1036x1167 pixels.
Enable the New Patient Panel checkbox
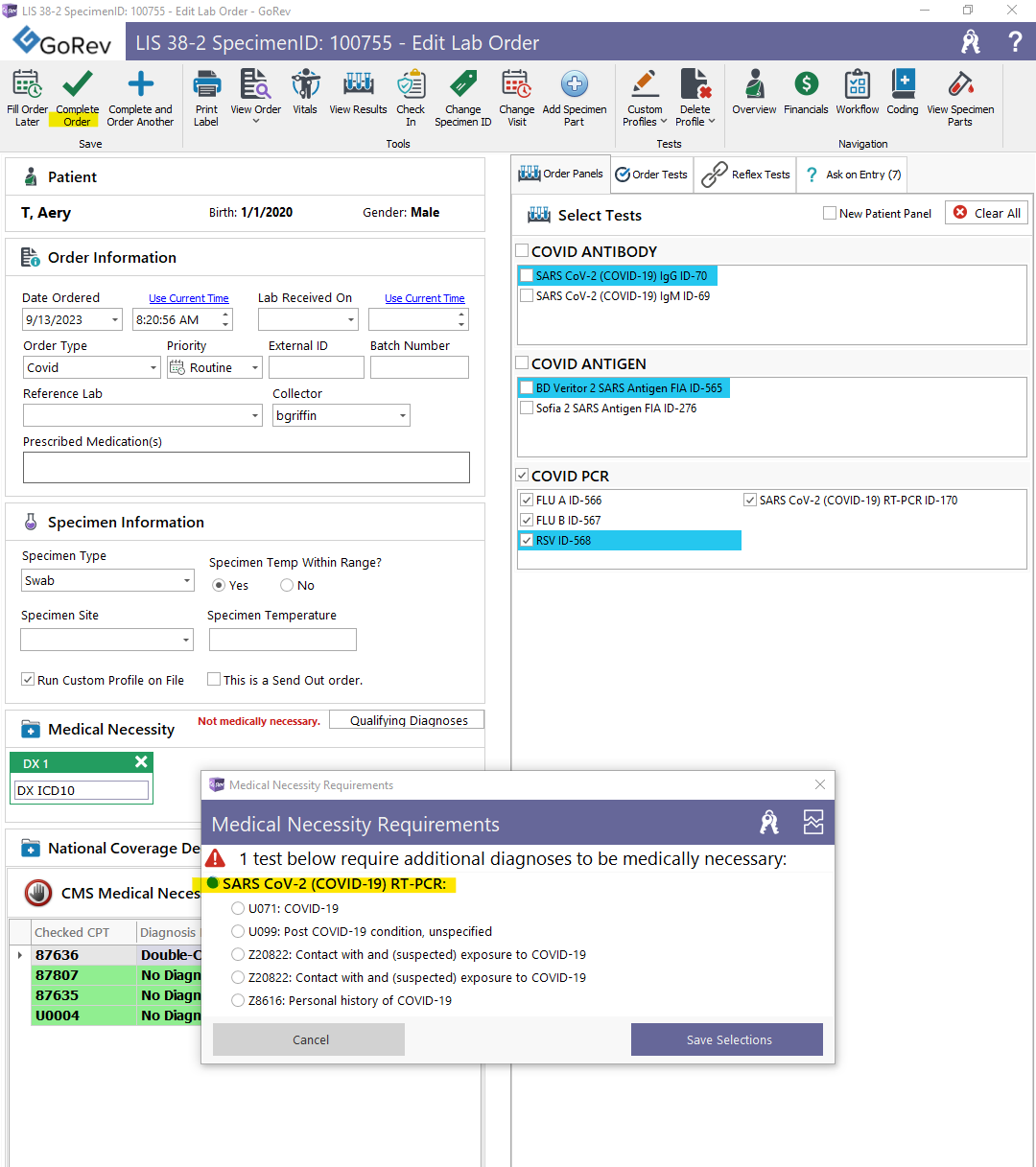coord(830,213)
